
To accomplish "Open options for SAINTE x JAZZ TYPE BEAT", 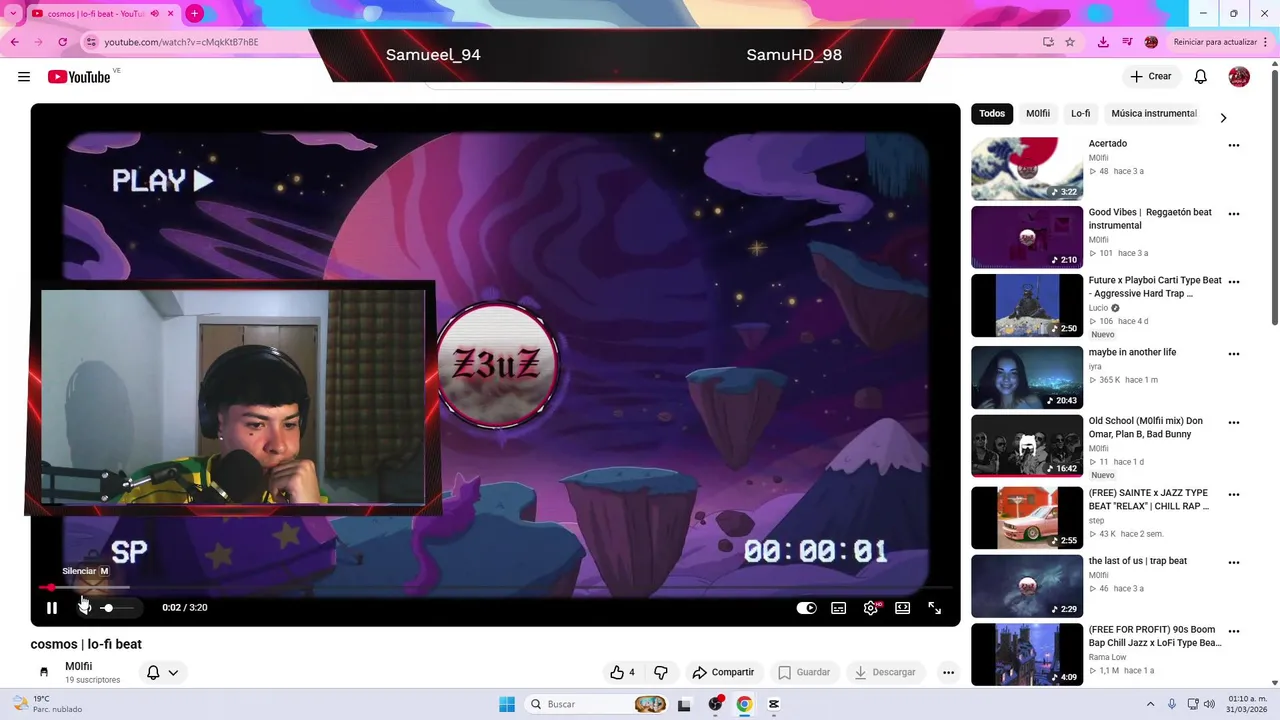I will tap(1234, 494).
